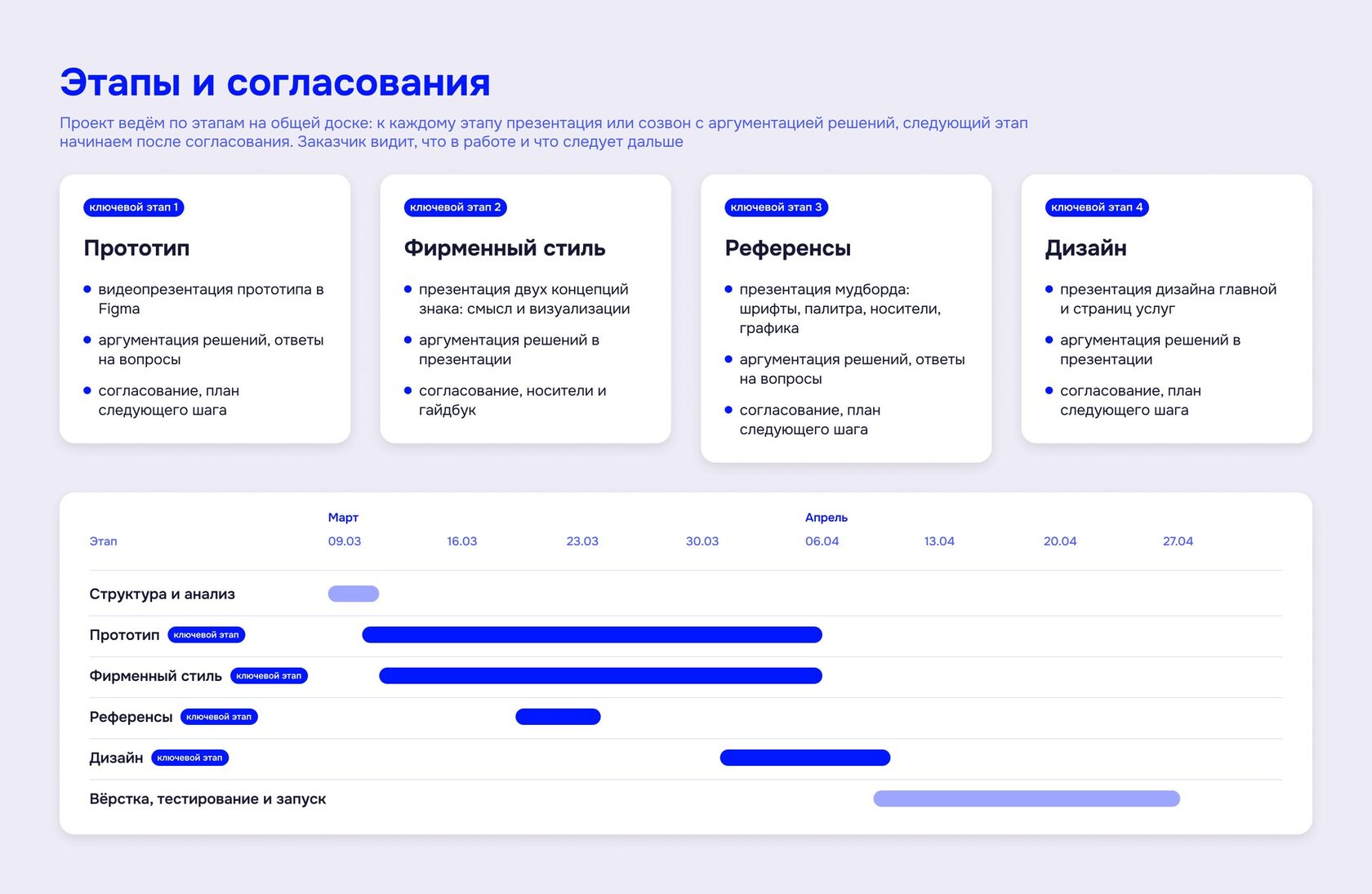Select the 'Фирменный стиль' card heading
Screen dimensions: 1372x894
[505, 248]
